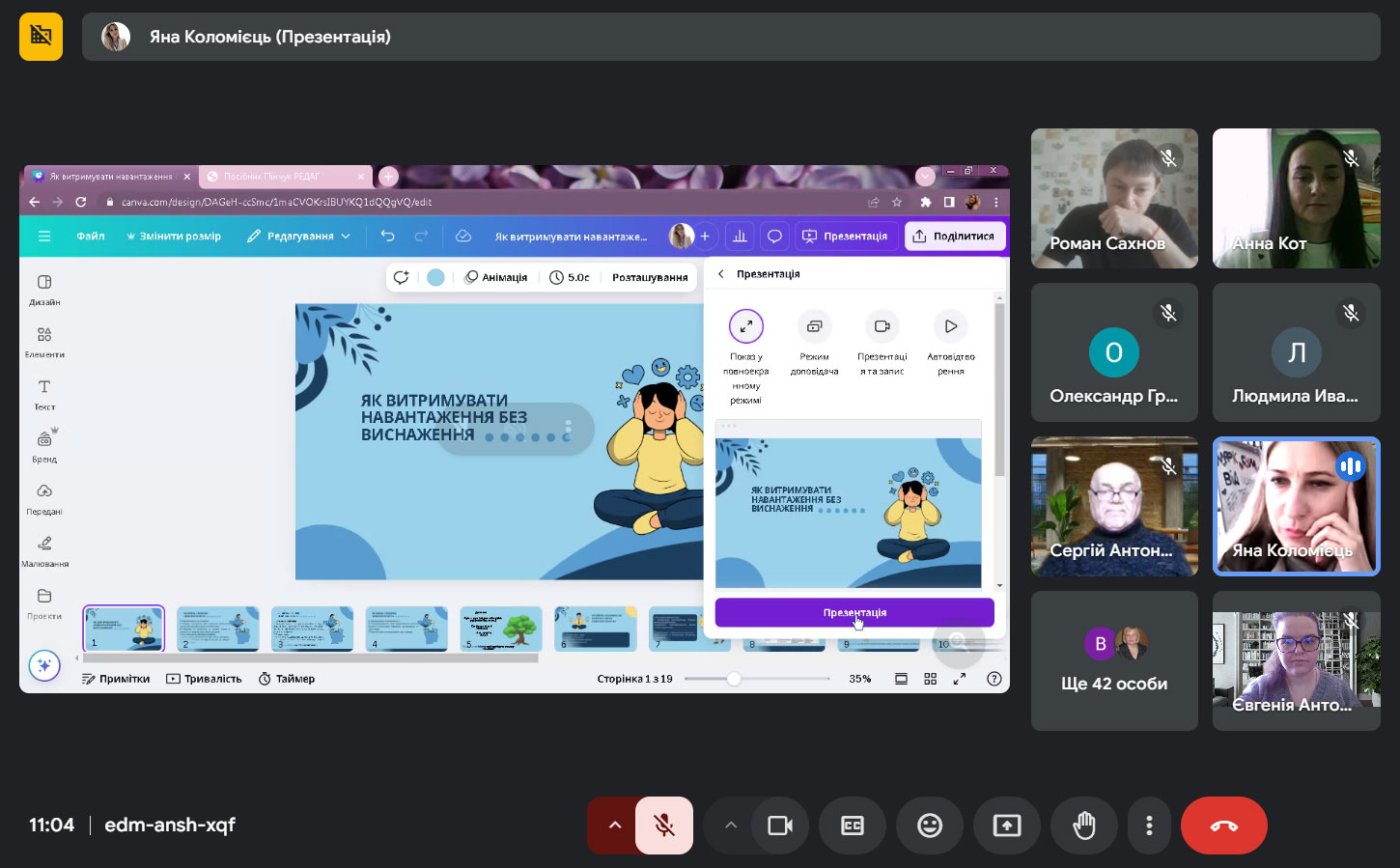
Task: Open Бренд panel in sidebar
Action: [x=44, y=446]
